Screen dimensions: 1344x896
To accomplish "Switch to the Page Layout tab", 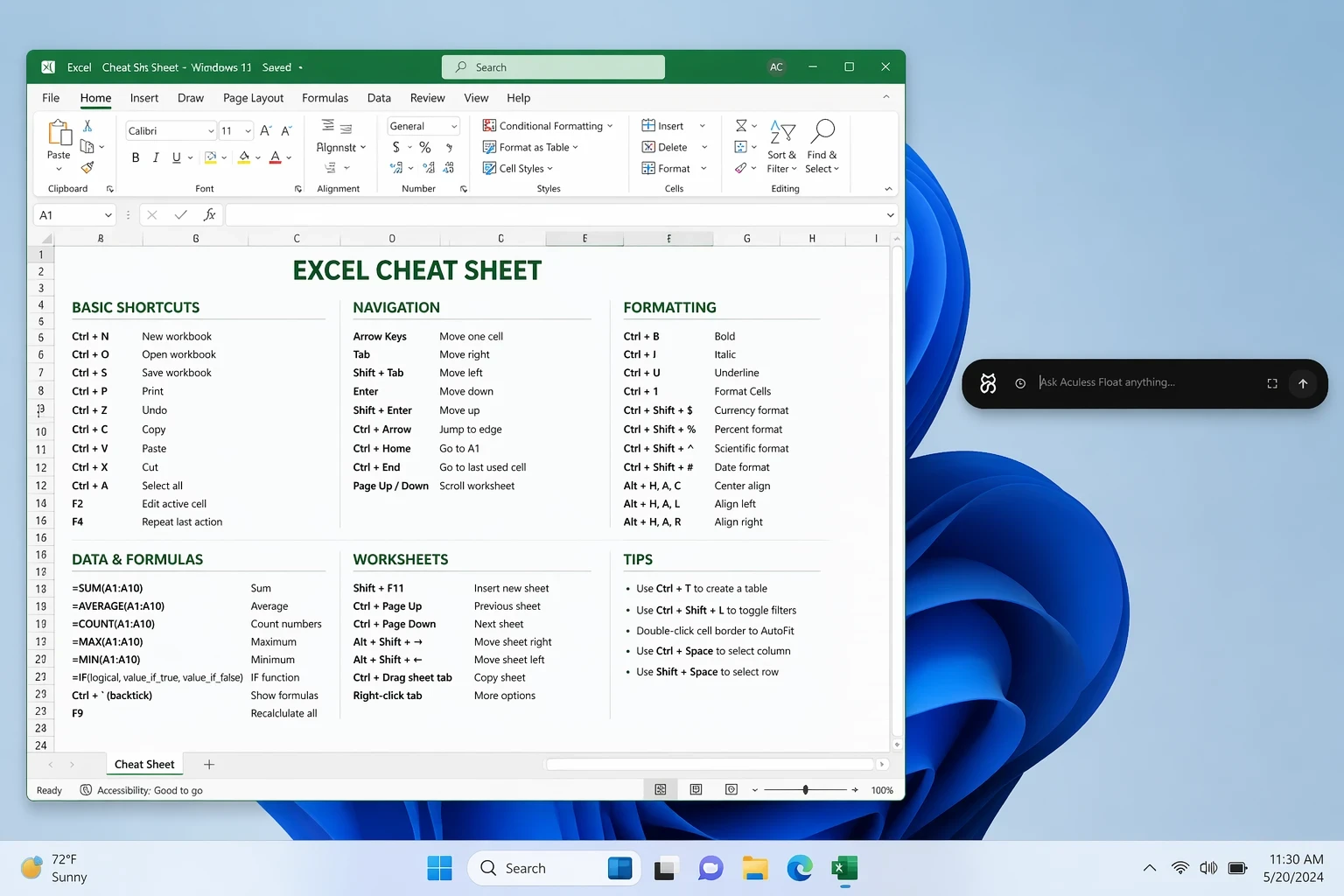I will pos(253,98).
